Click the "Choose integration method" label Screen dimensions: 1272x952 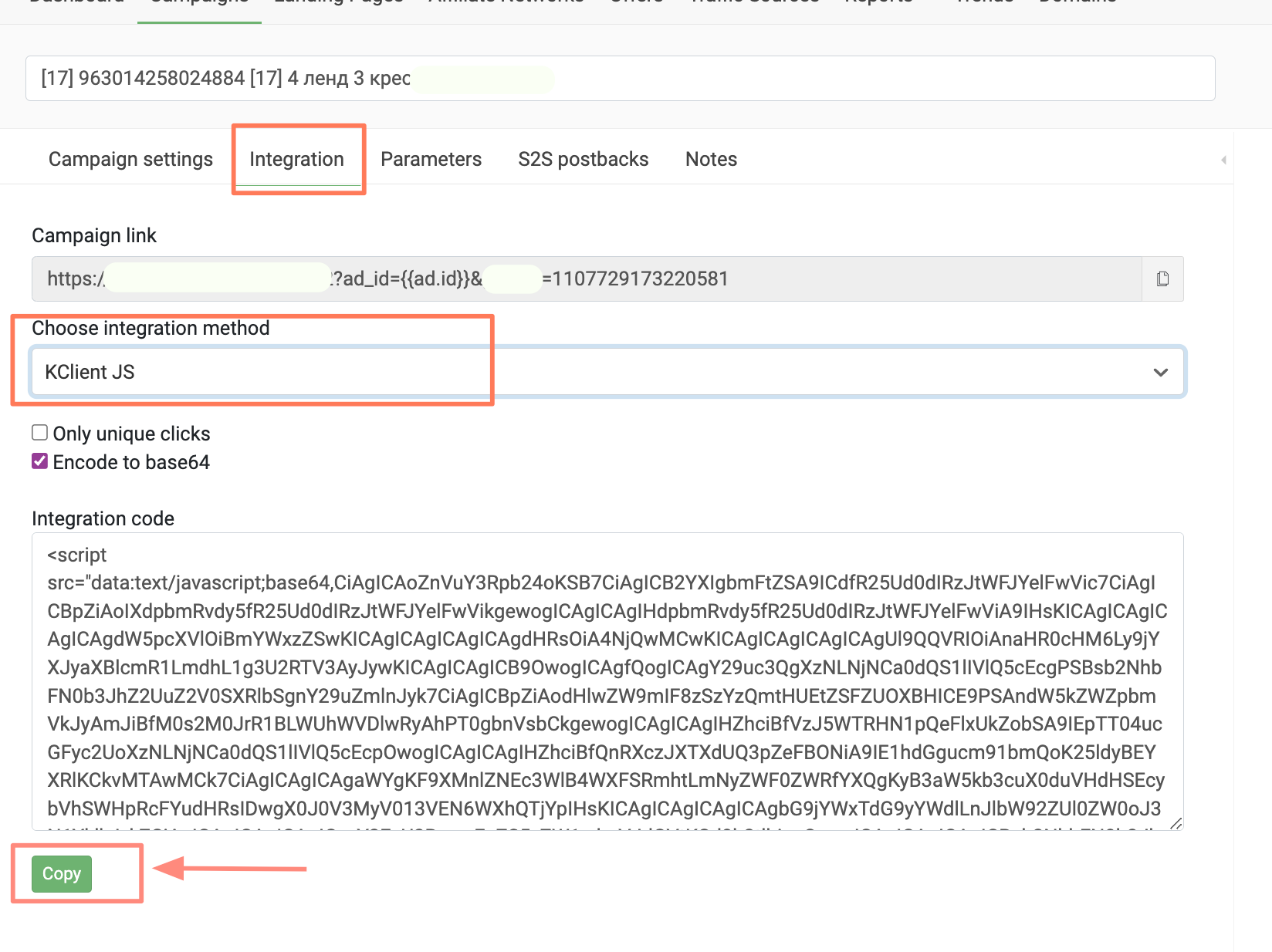tap(151, 328)
